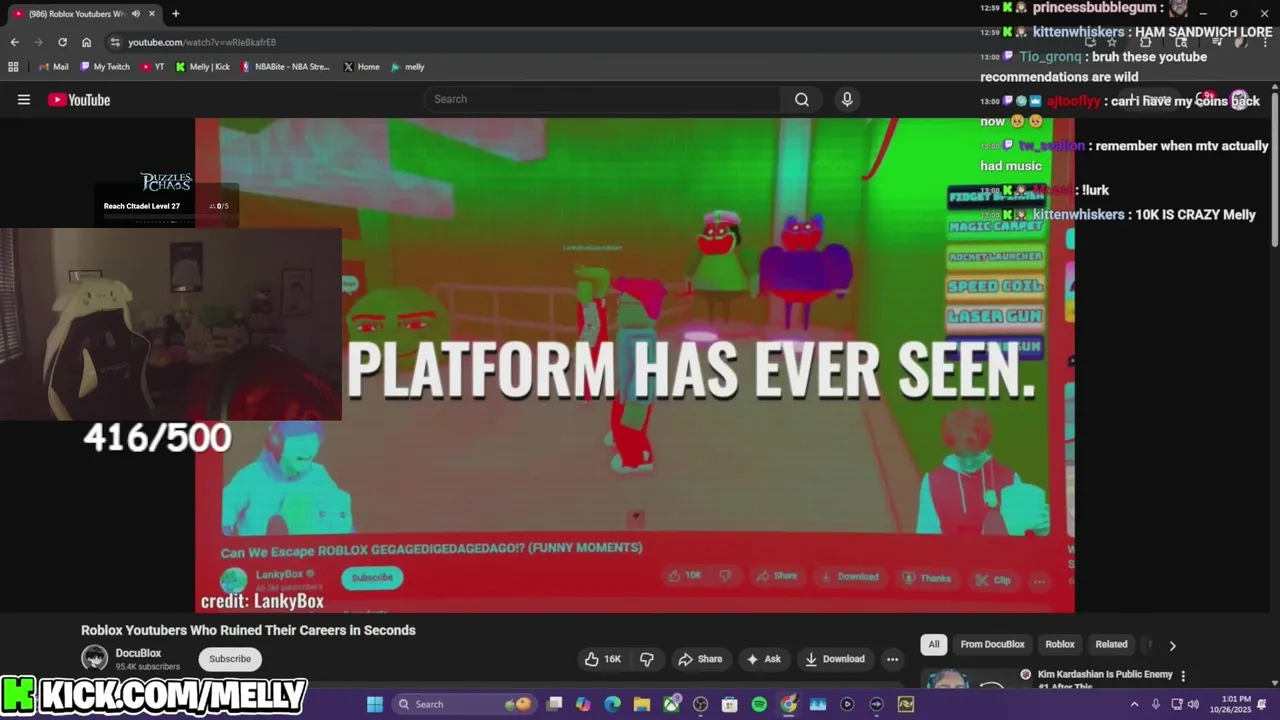Focus the Windows taskbar search box
Screen dimensions: 1280x720
pos(463,704)
